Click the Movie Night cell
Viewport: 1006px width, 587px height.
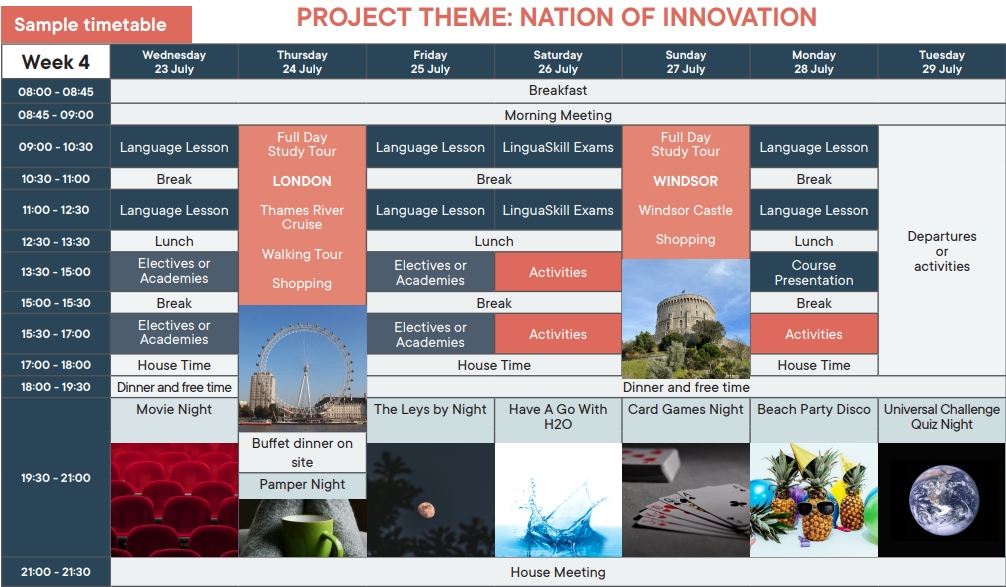coord(174,420)
